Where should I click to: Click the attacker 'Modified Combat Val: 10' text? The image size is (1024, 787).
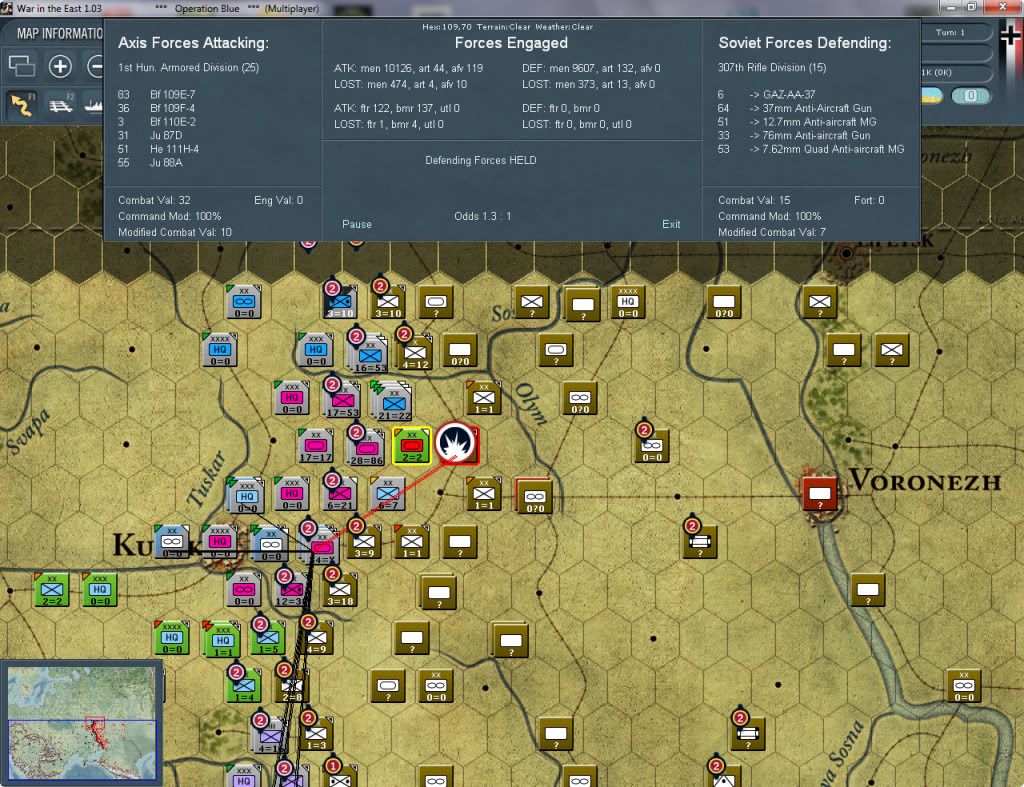point(174,232)
